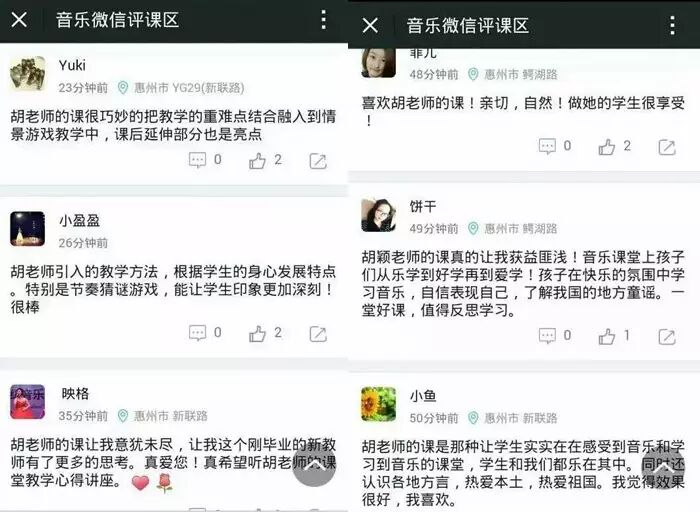The height and width of the screenshot is (512, 700).
Task: Open the comment bubble on 菲儿's post
Action: (x=547, y=146)
